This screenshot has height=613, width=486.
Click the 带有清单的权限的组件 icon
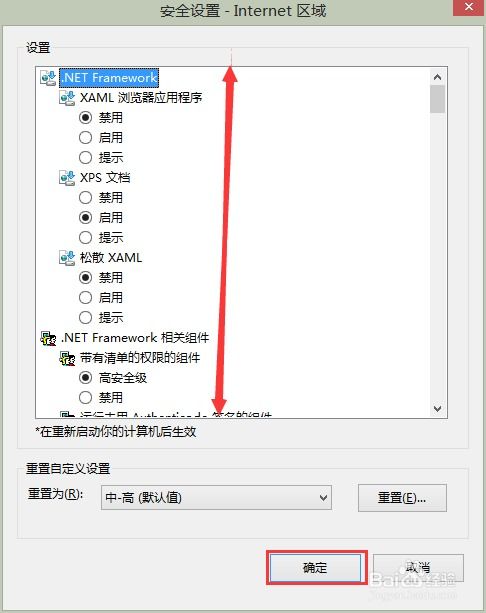[x=67, y=358]
